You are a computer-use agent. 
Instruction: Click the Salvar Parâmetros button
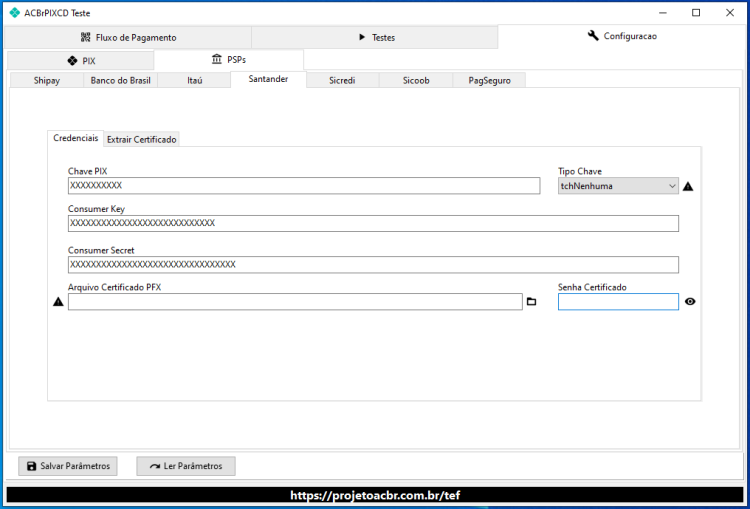pyautogui.click(x=67, y=466)
